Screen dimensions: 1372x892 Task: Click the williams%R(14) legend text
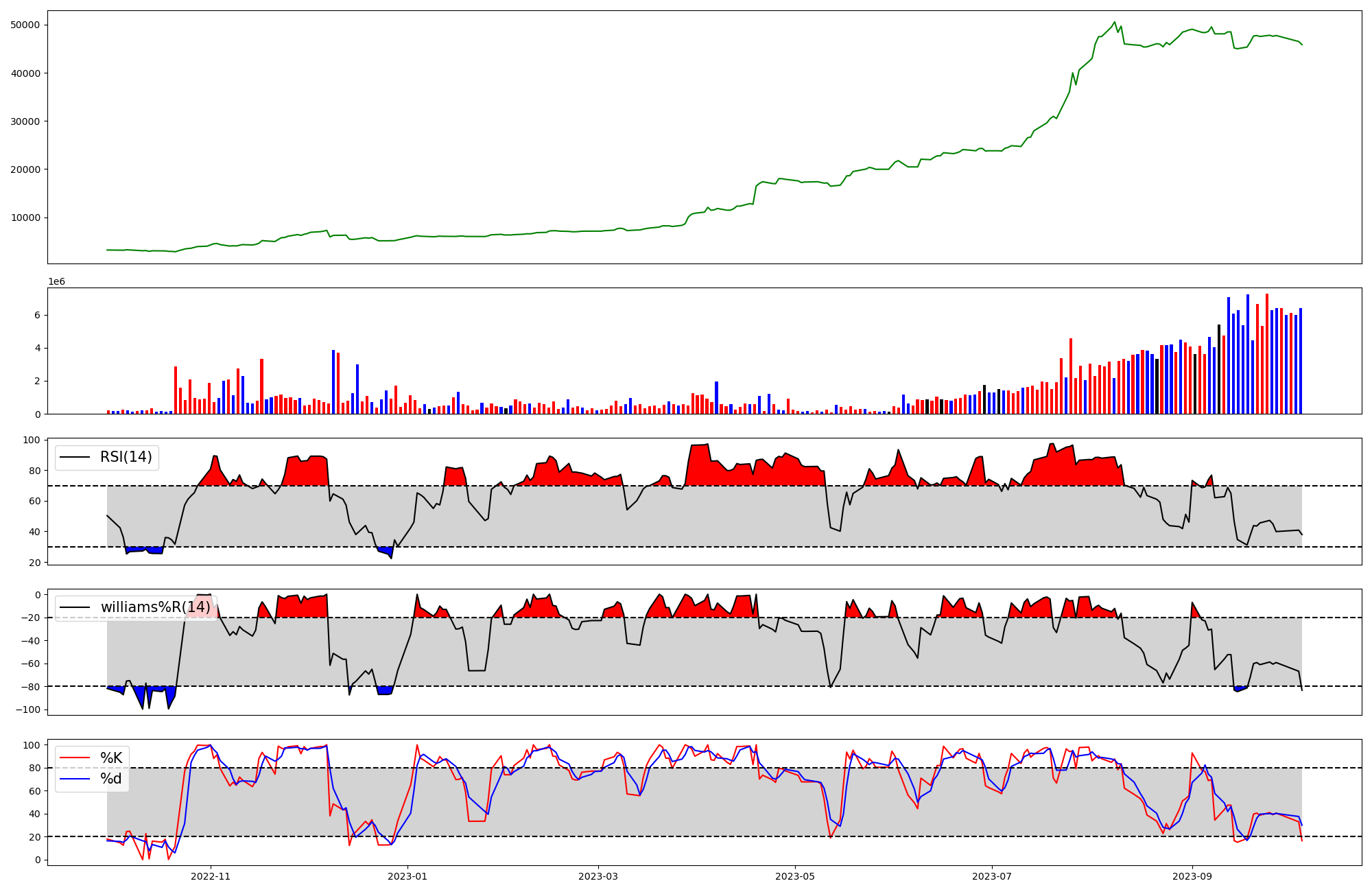tap(155, 607)
